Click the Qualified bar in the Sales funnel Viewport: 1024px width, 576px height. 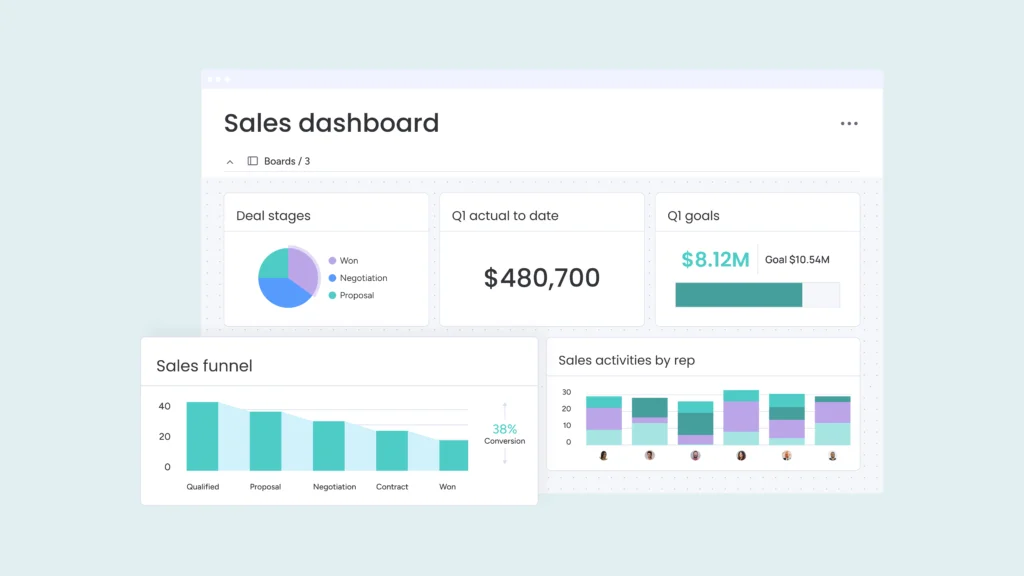(202, 435)
